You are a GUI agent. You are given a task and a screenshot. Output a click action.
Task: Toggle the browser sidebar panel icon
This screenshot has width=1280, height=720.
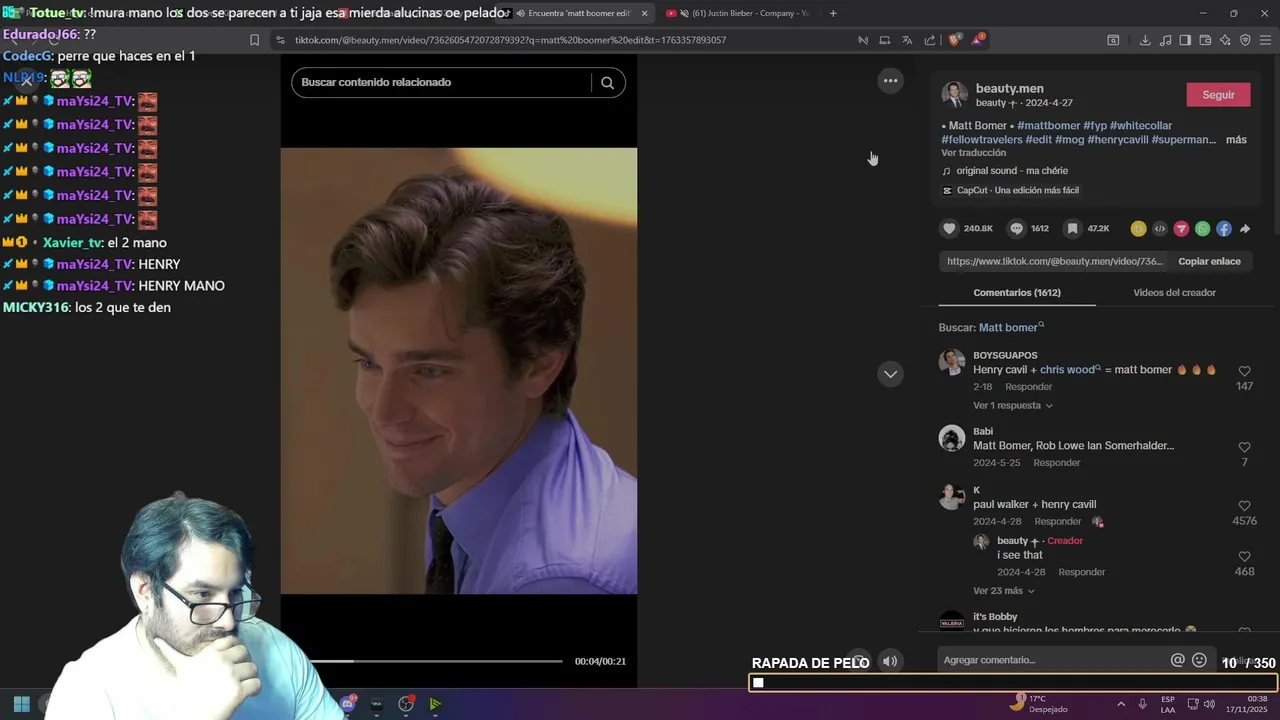tap(1185, 40)
